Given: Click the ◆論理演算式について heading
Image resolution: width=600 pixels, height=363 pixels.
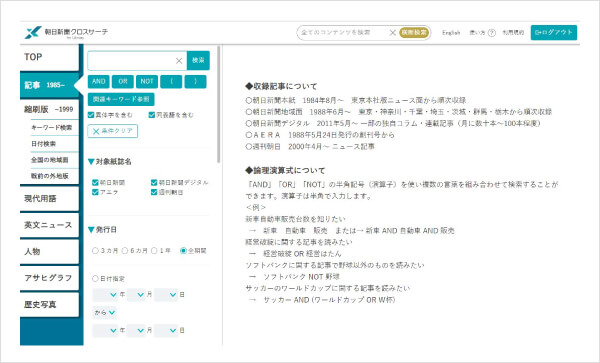Looking at the screenshot, I should [x=285, y=171].
